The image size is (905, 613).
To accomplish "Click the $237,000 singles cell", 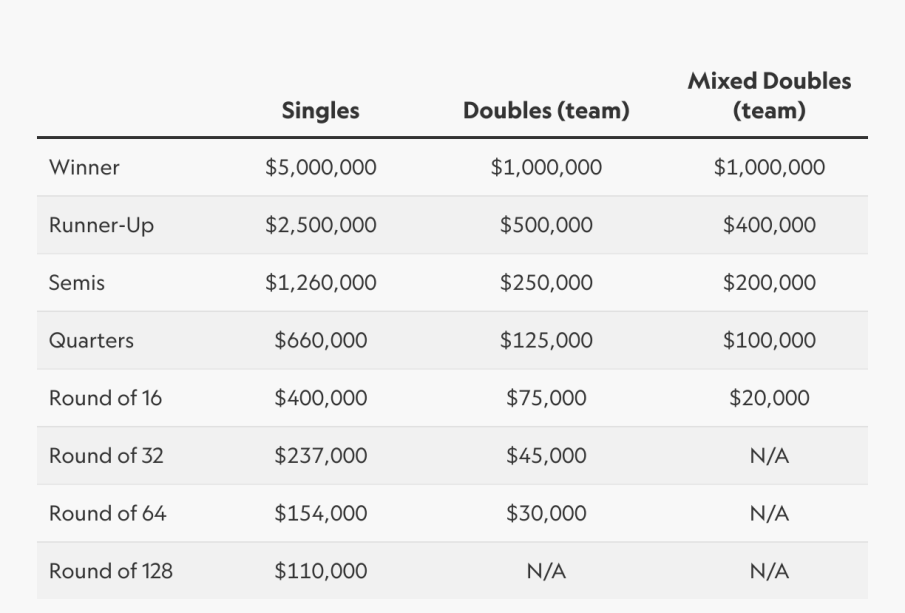I will (321, 456).
